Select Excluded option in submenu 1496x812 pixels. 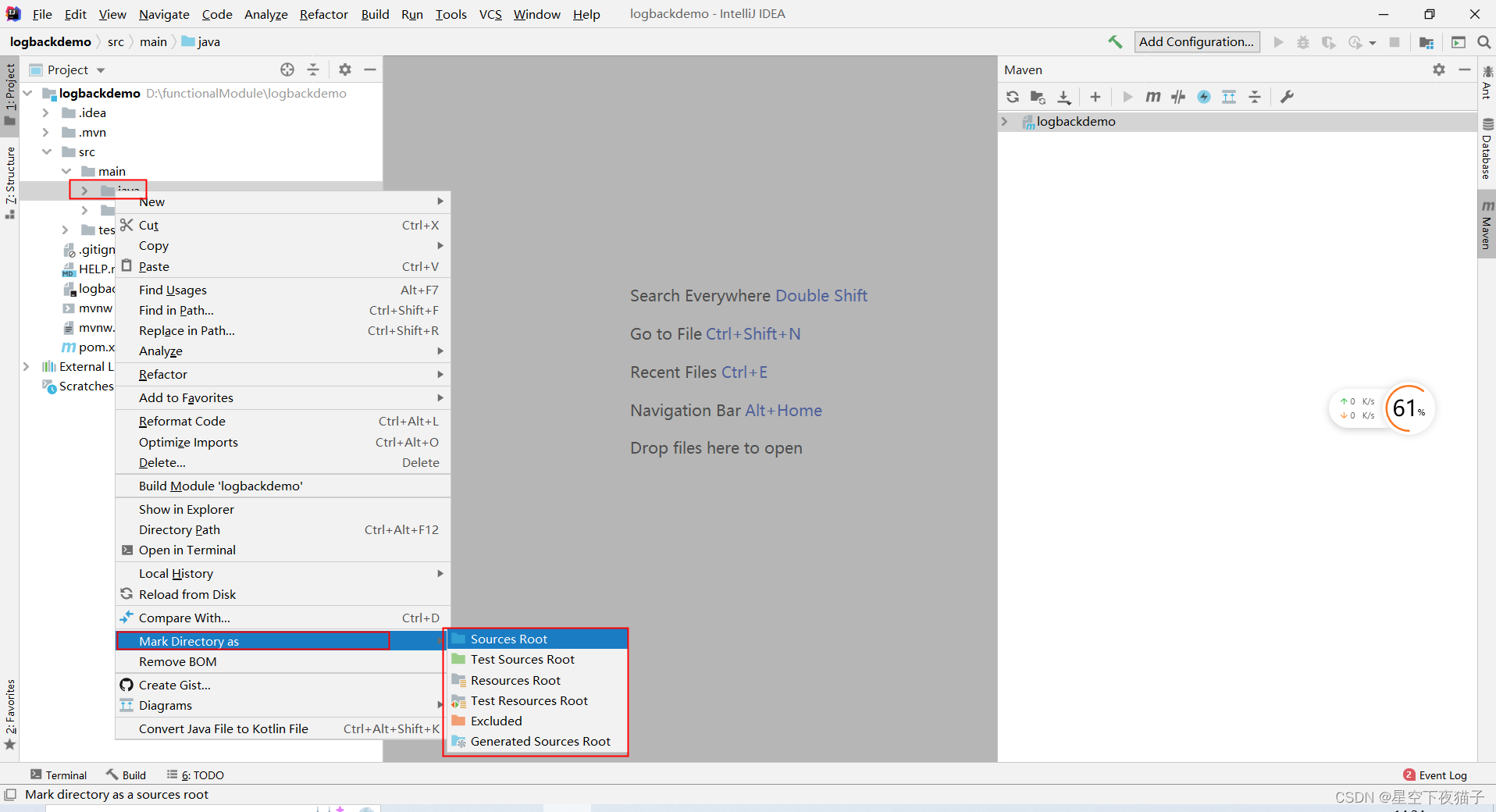click(x=536, y=721)
